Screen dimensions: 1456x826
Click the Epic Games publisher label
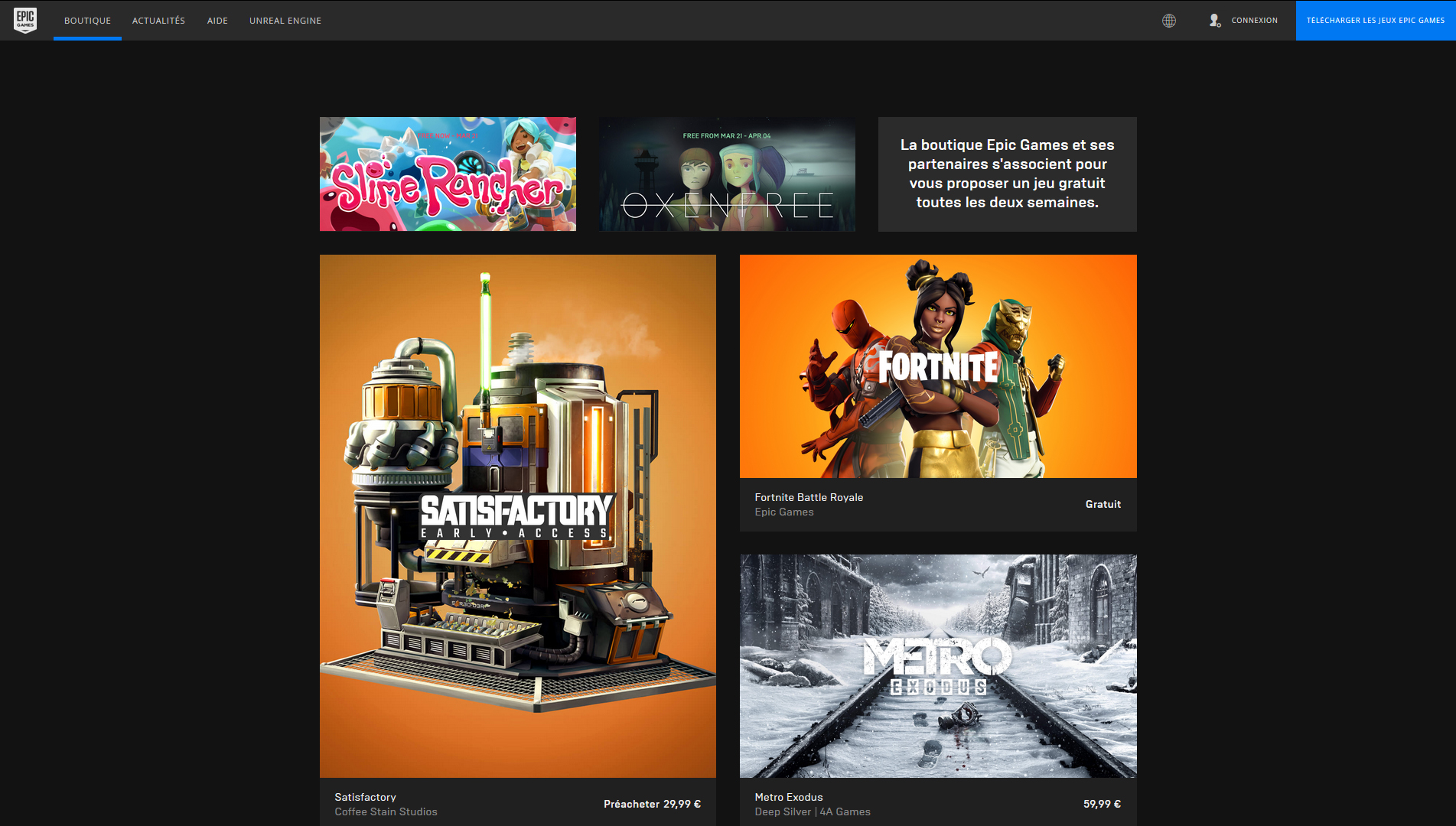784,512
